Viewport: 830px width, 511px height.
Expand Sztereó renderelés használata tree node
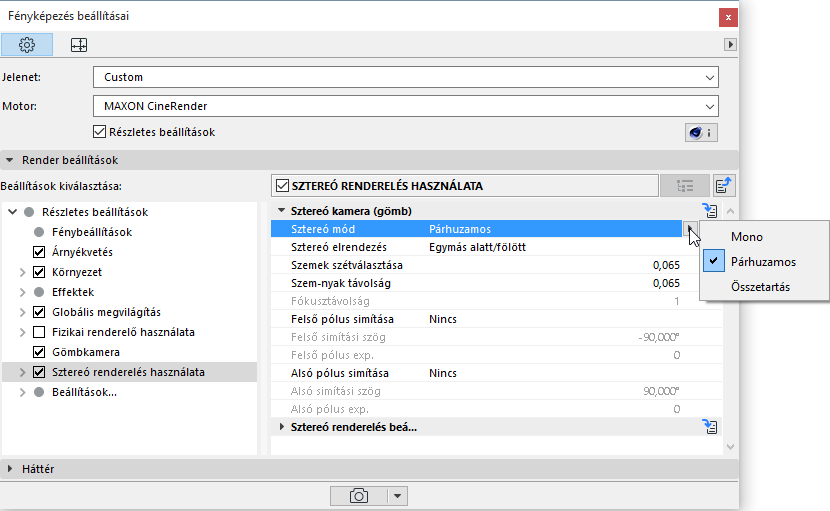23,372
